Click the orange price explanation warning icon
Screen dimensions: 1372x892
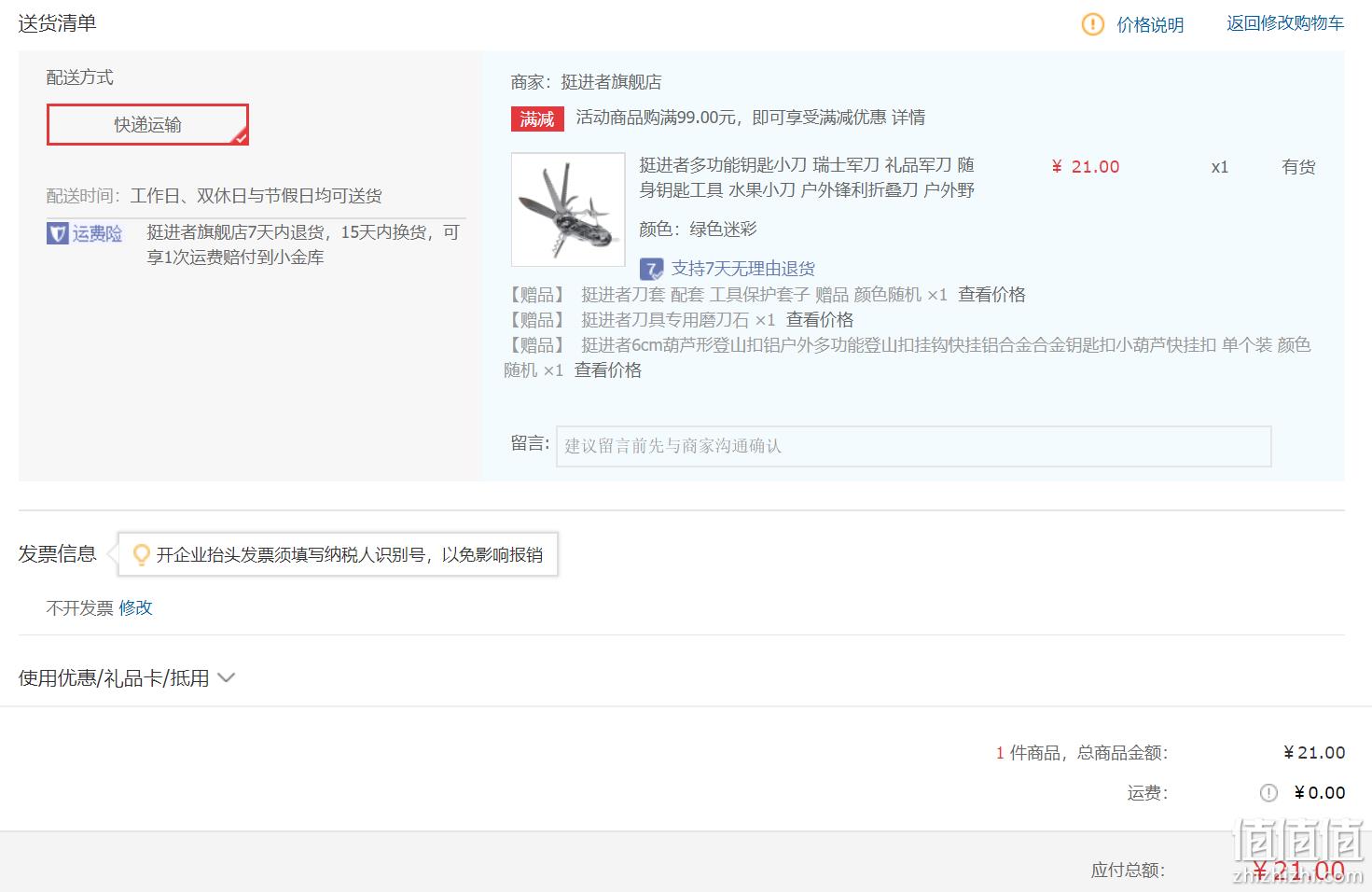[1092, 24]
